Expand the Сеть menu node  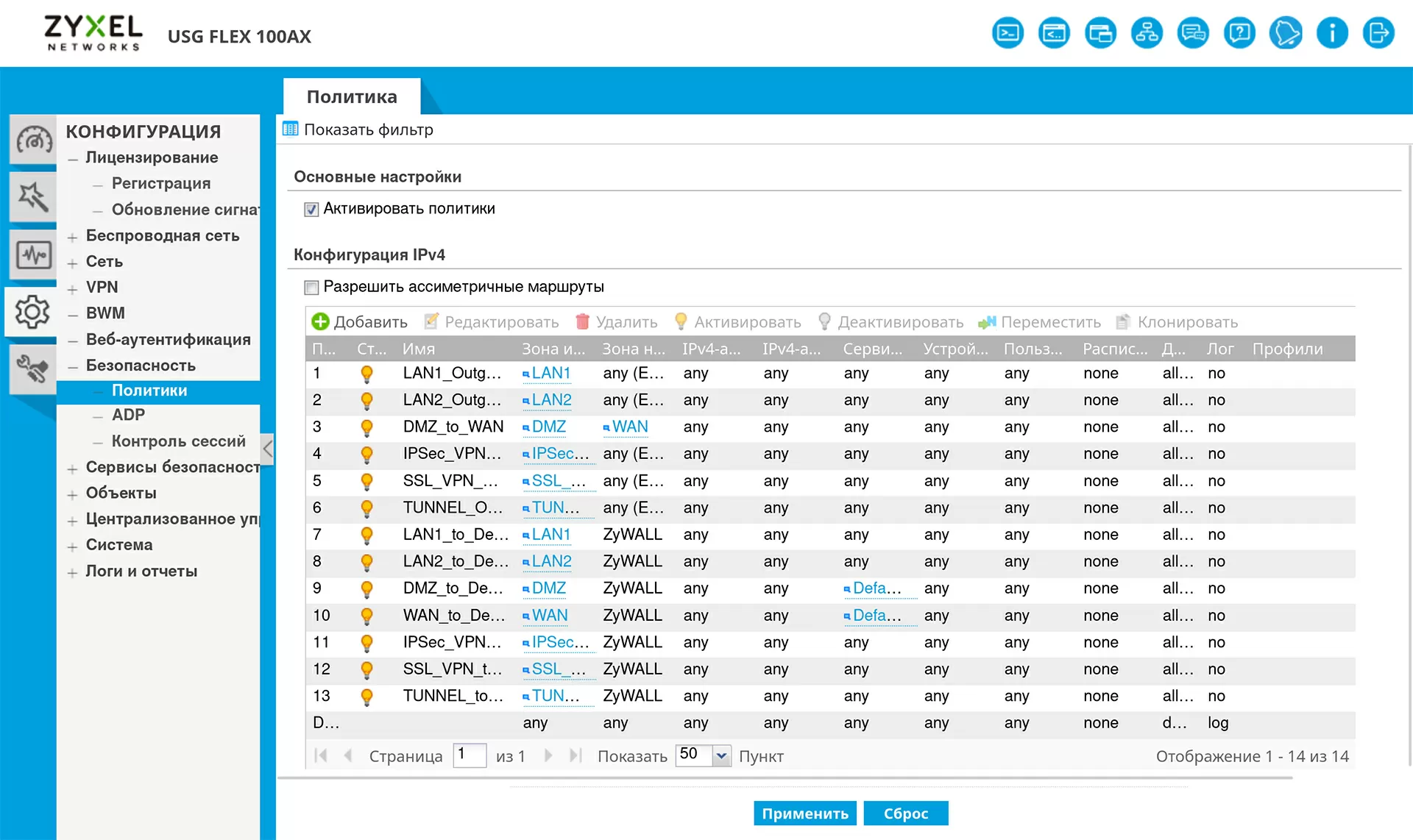pos(72,263)
